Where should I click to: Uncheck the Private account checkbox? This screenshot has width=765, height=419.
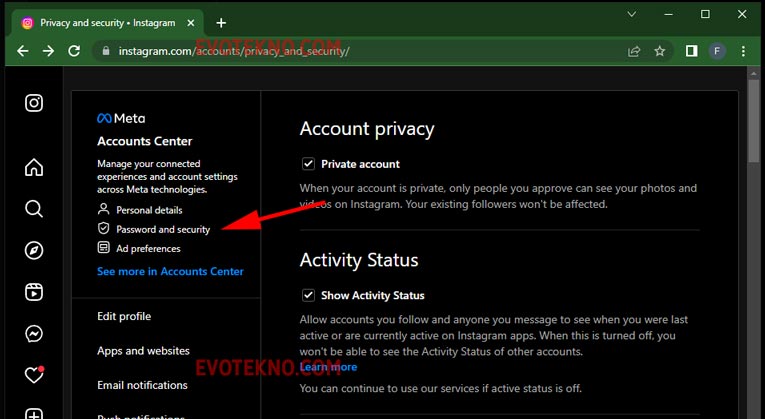pos(309,164)
